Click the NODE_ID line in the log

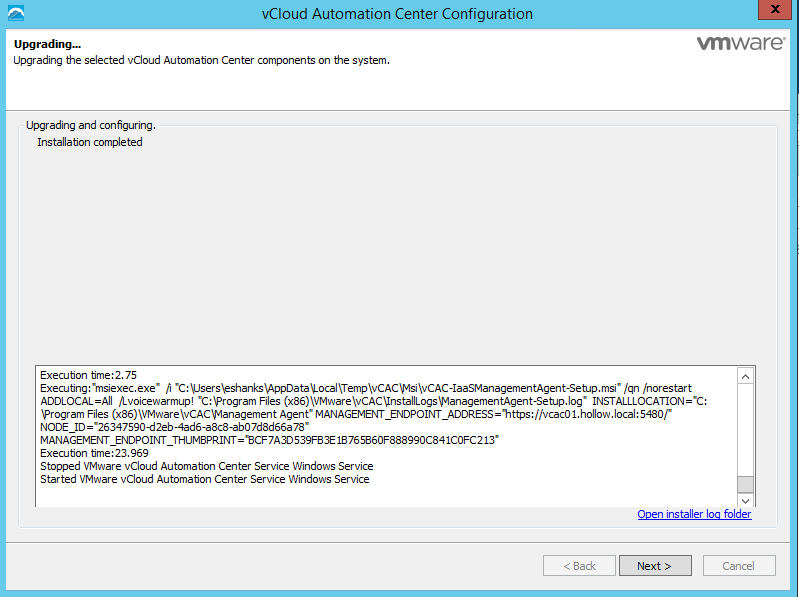click(x=174, y=427)
